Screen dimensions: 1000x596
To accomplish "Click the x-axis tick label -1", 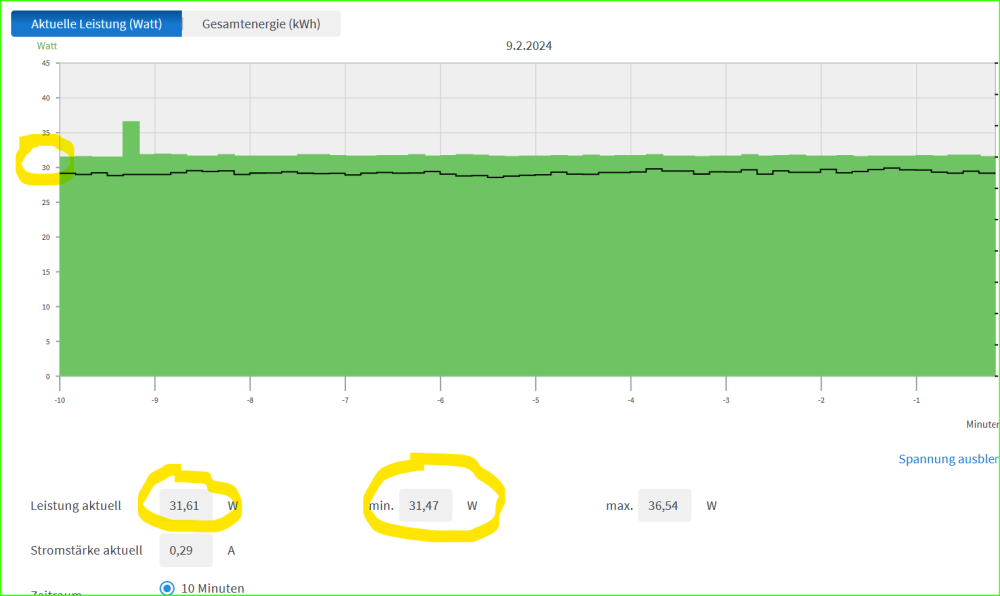I will (x=916, y=400).
